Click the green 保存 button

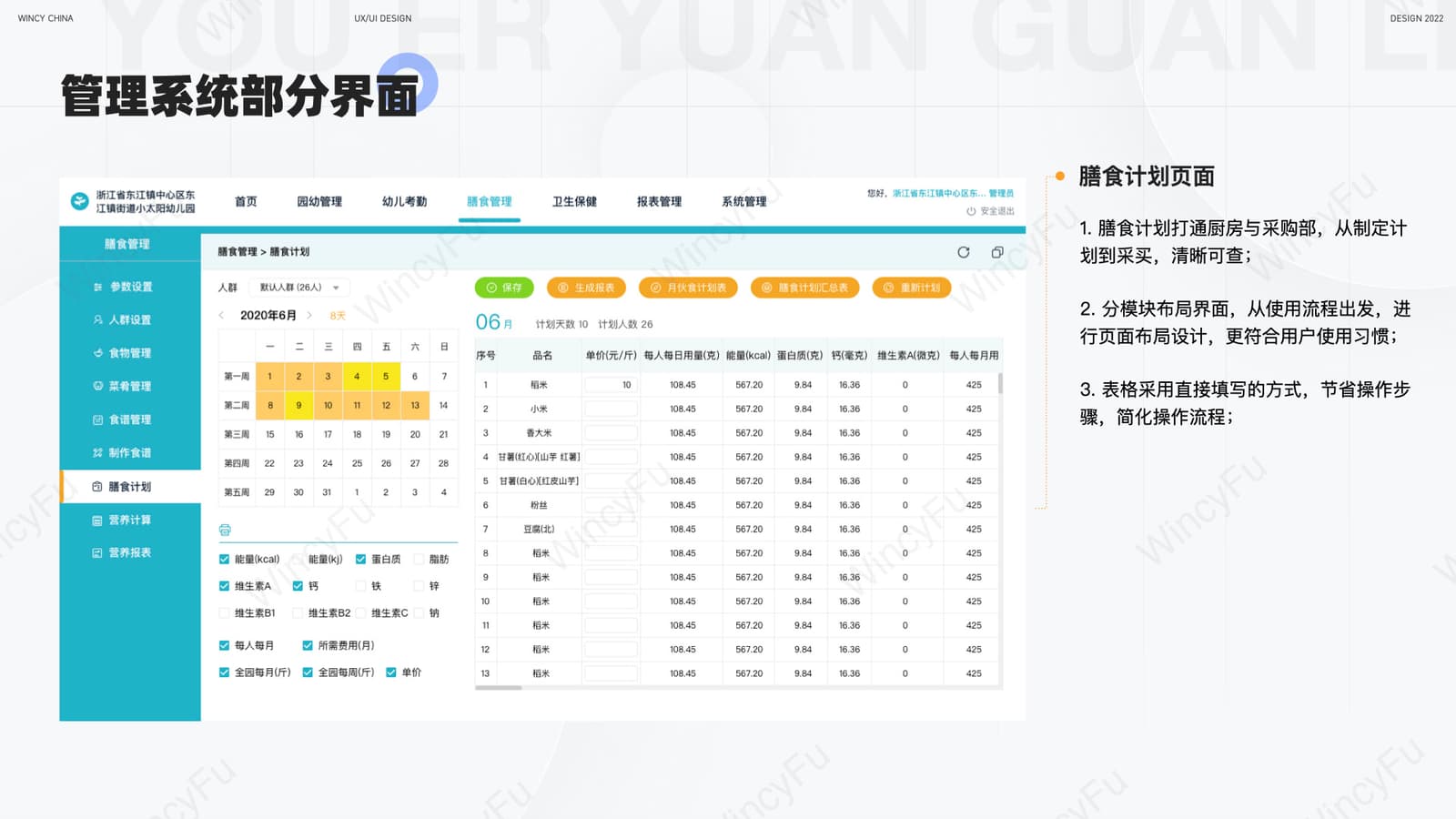click(x=504, y=288)
